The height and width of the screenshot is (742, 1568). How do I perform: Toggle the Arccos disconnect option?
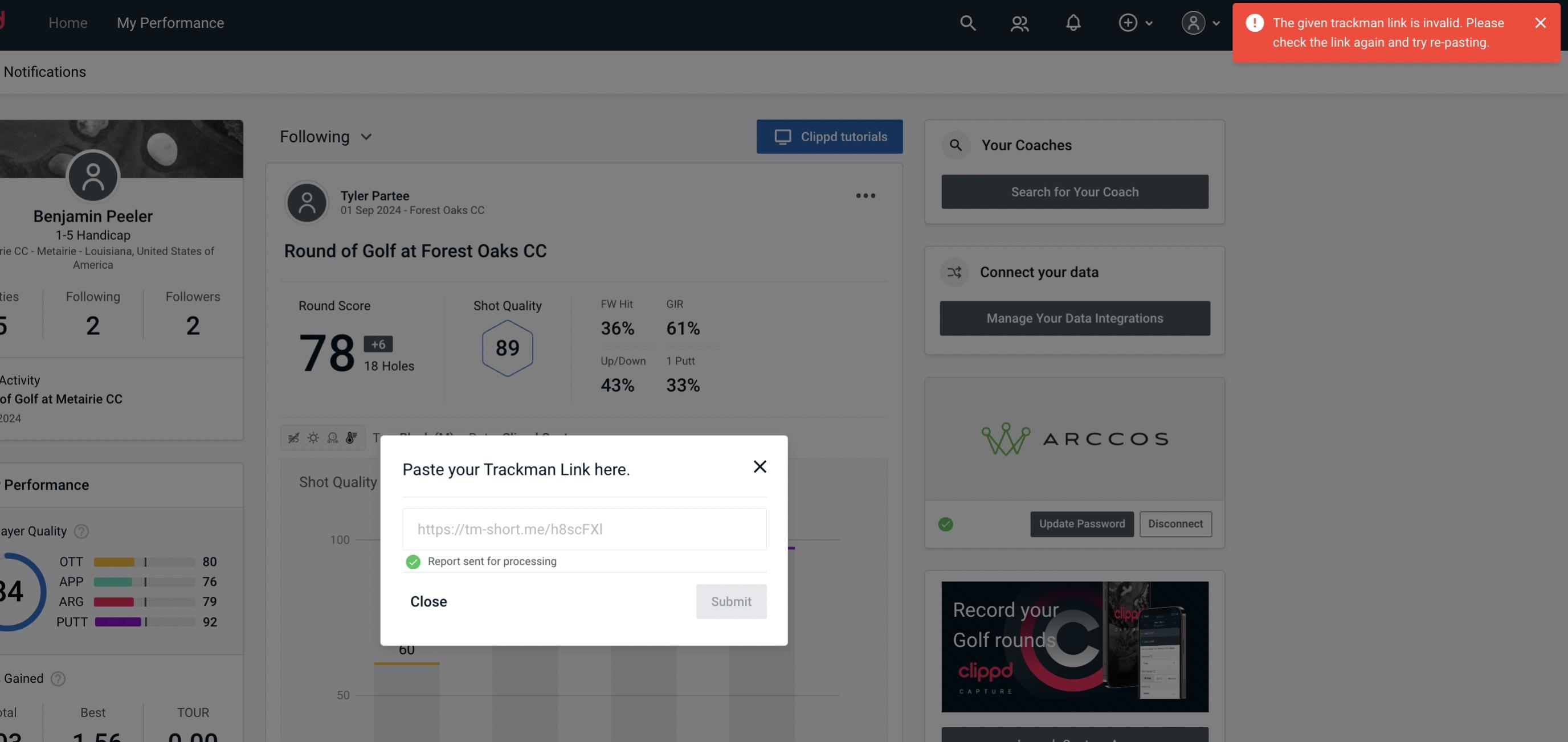[x=1175, y=523]
